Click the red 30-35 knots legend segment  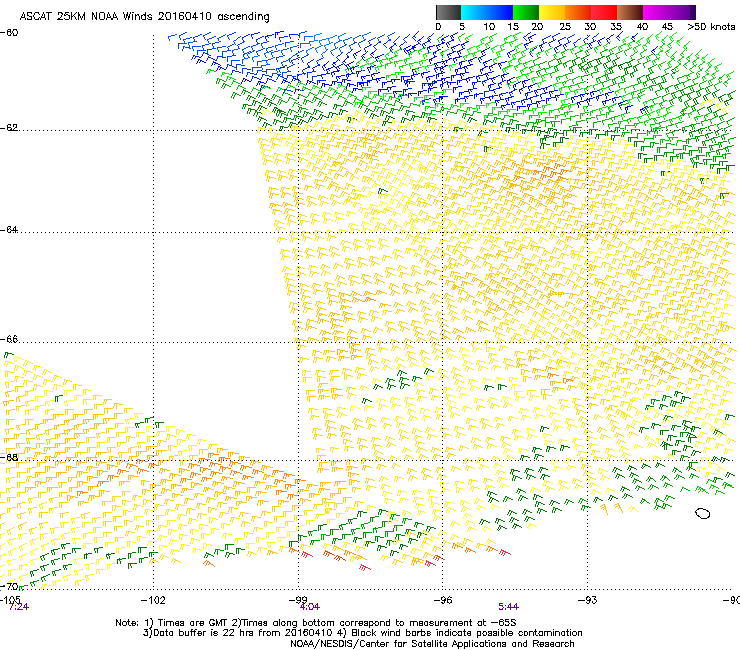(x=604, y=12)
